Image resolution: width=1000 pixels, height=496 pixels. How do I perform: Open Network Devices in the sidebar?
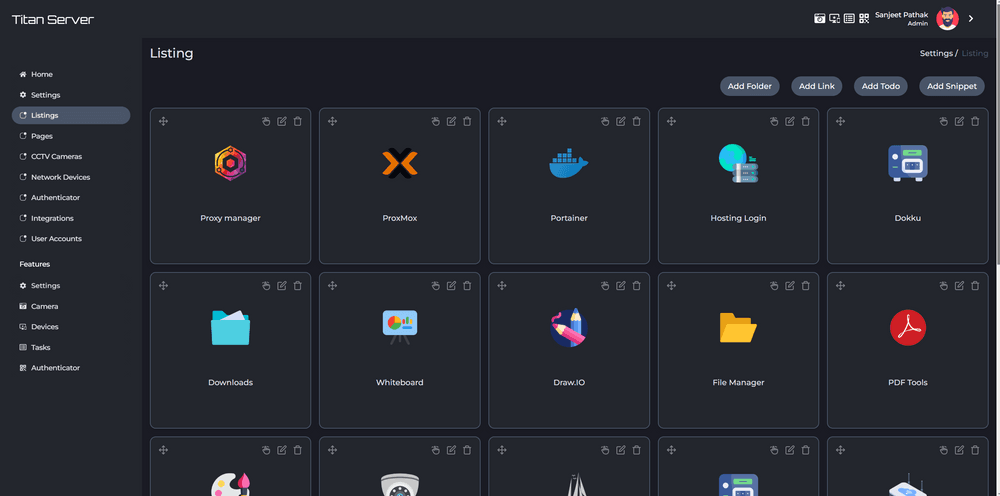pos(60,177)
